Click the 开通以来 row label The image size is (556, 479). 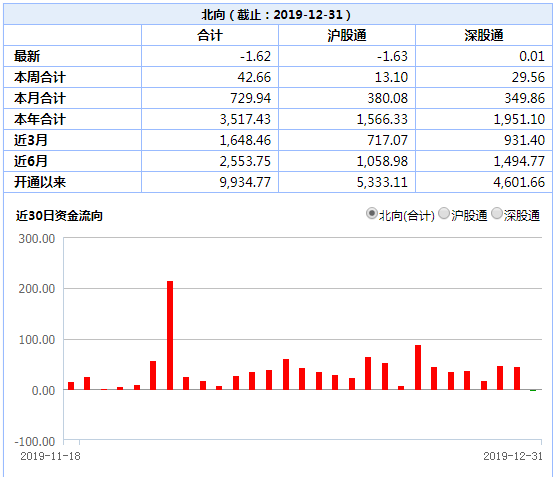[x=40, y=182]
